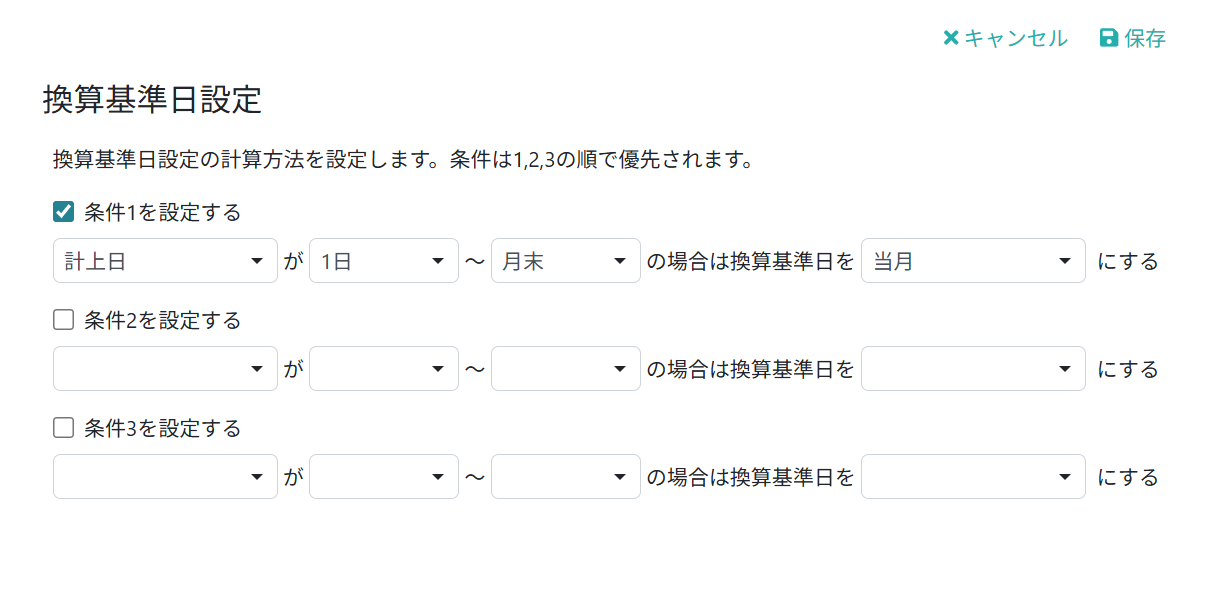Expand condition 2 first empty dropdown
Image resolution: width=1224 pixels, height=591 pixels.
[165, 369]
